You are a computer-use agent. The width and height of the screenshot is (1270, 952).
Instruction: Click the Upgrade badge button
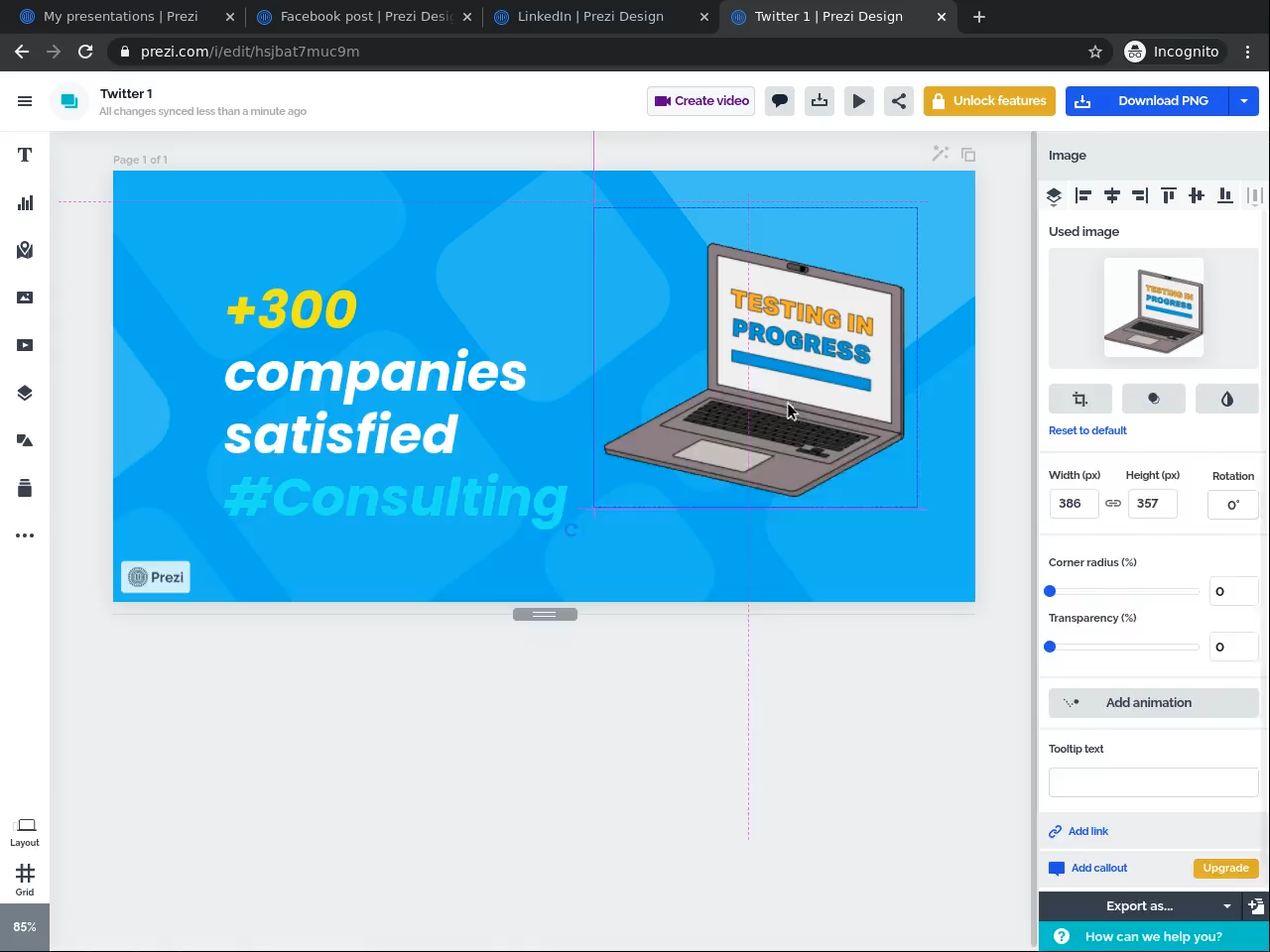click(x=1226, y=869)
